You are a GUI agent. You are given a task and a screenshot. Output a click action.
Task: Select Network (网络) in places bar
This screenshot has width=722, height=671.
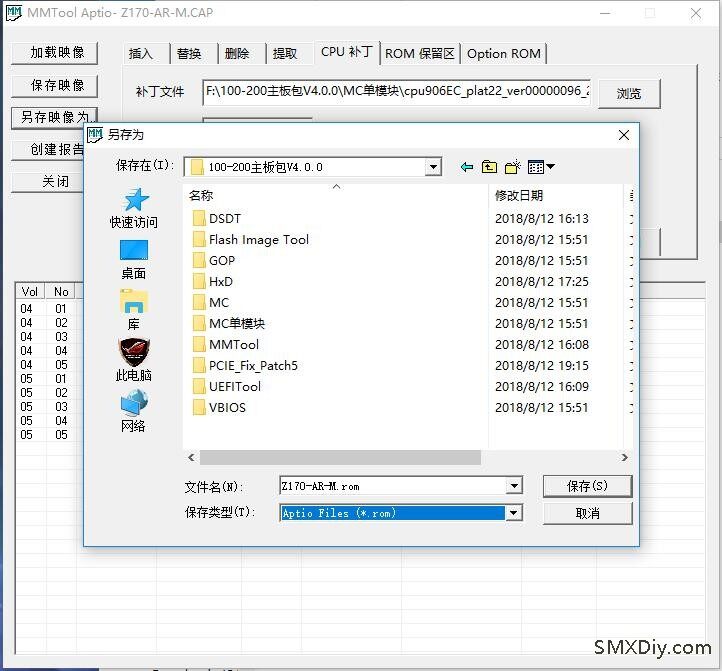tap(134, 411)
